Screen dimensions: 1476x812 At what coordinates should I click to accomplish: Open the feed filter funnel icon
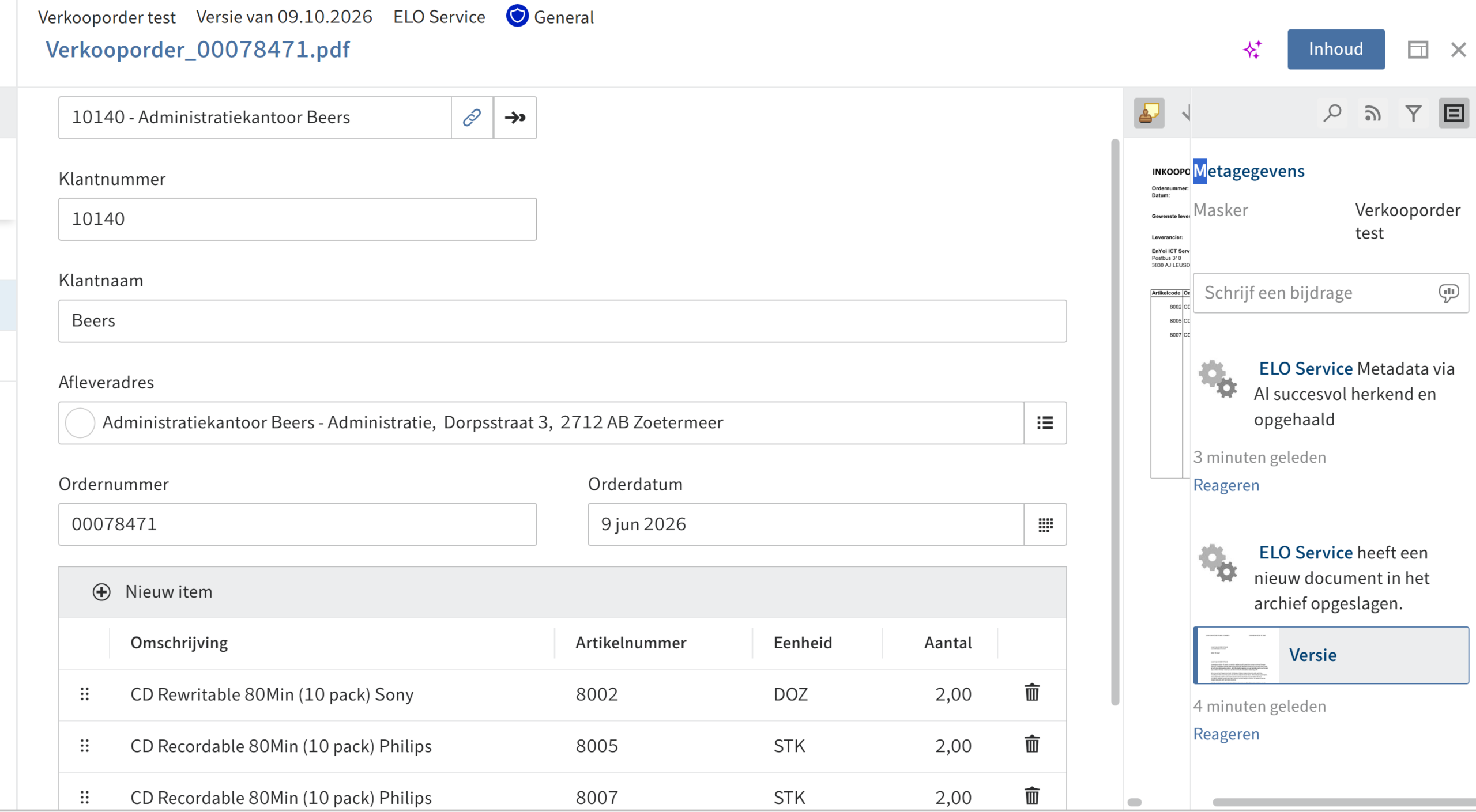[x=1413, y=113]
